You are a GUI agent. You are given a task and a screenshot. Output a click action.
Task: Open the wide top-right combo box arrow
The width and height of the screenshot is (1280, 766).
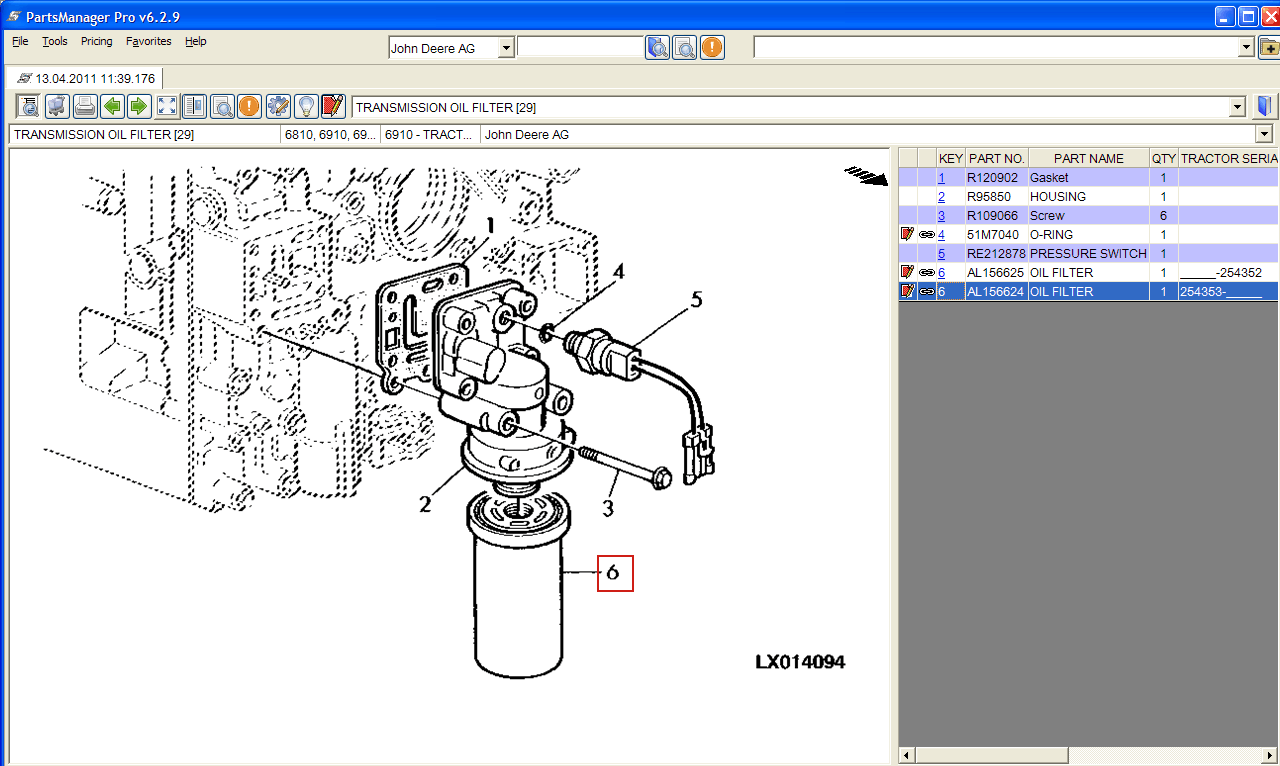coord(1246,47)
